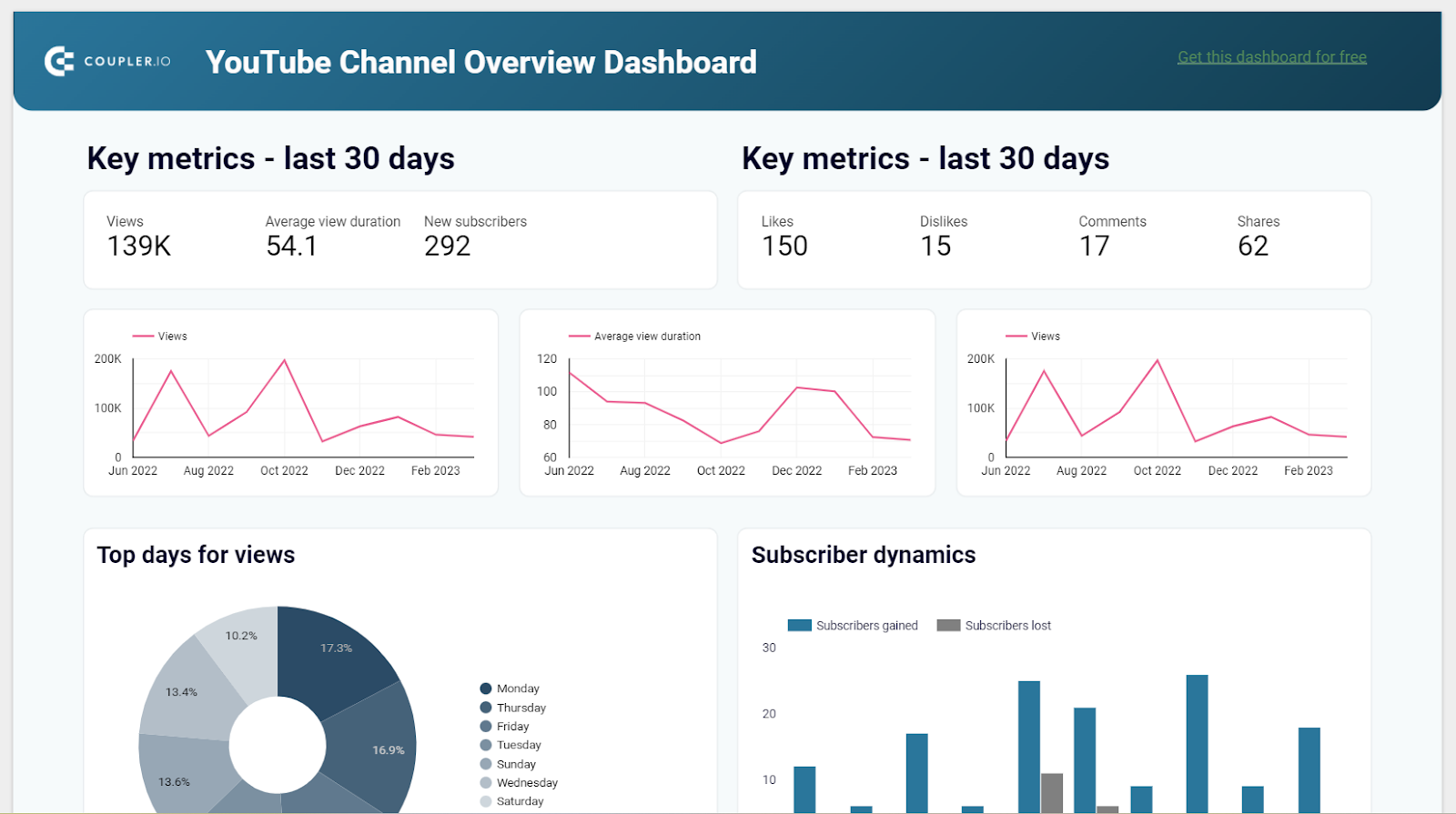Click the Likes 150 metric
1456x814 pixels.
pos(784,237)
